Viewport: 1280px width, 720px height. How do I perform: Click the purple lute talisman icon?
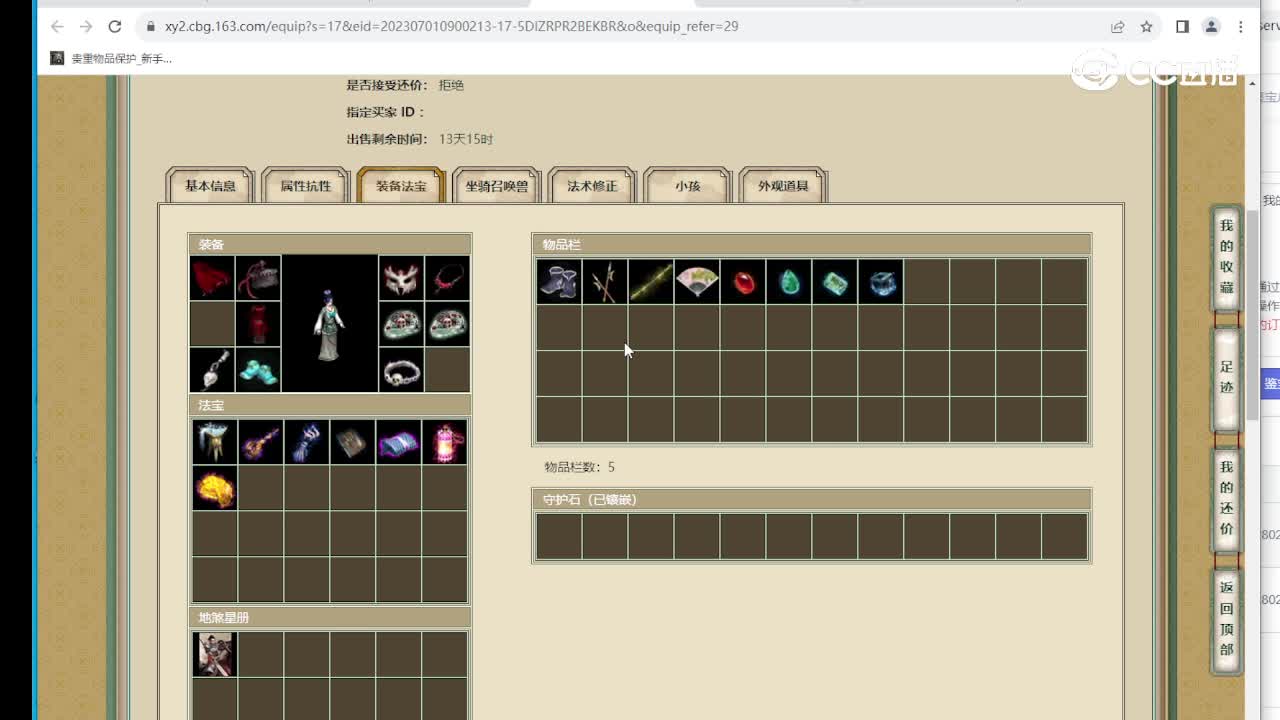(260, 442)
